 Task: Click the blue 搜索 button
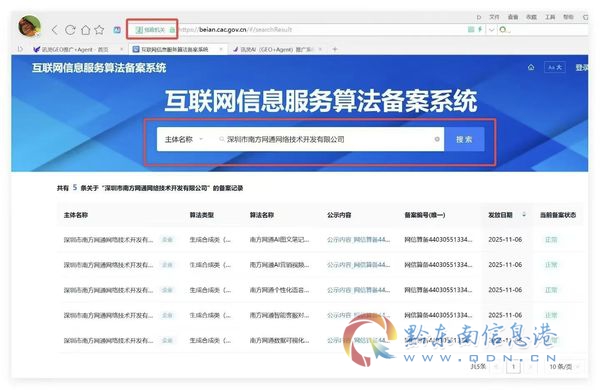pyautogui.click(x=464, y=139)
